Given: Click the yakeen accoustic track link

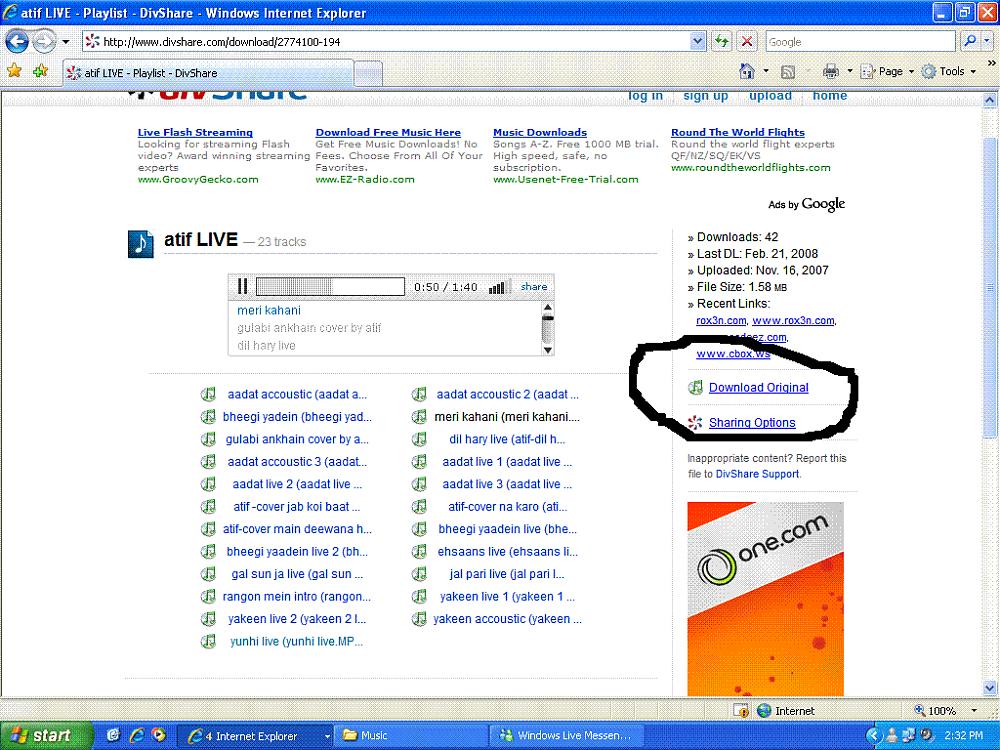Looking at the screenshot, I should (508, 619).
